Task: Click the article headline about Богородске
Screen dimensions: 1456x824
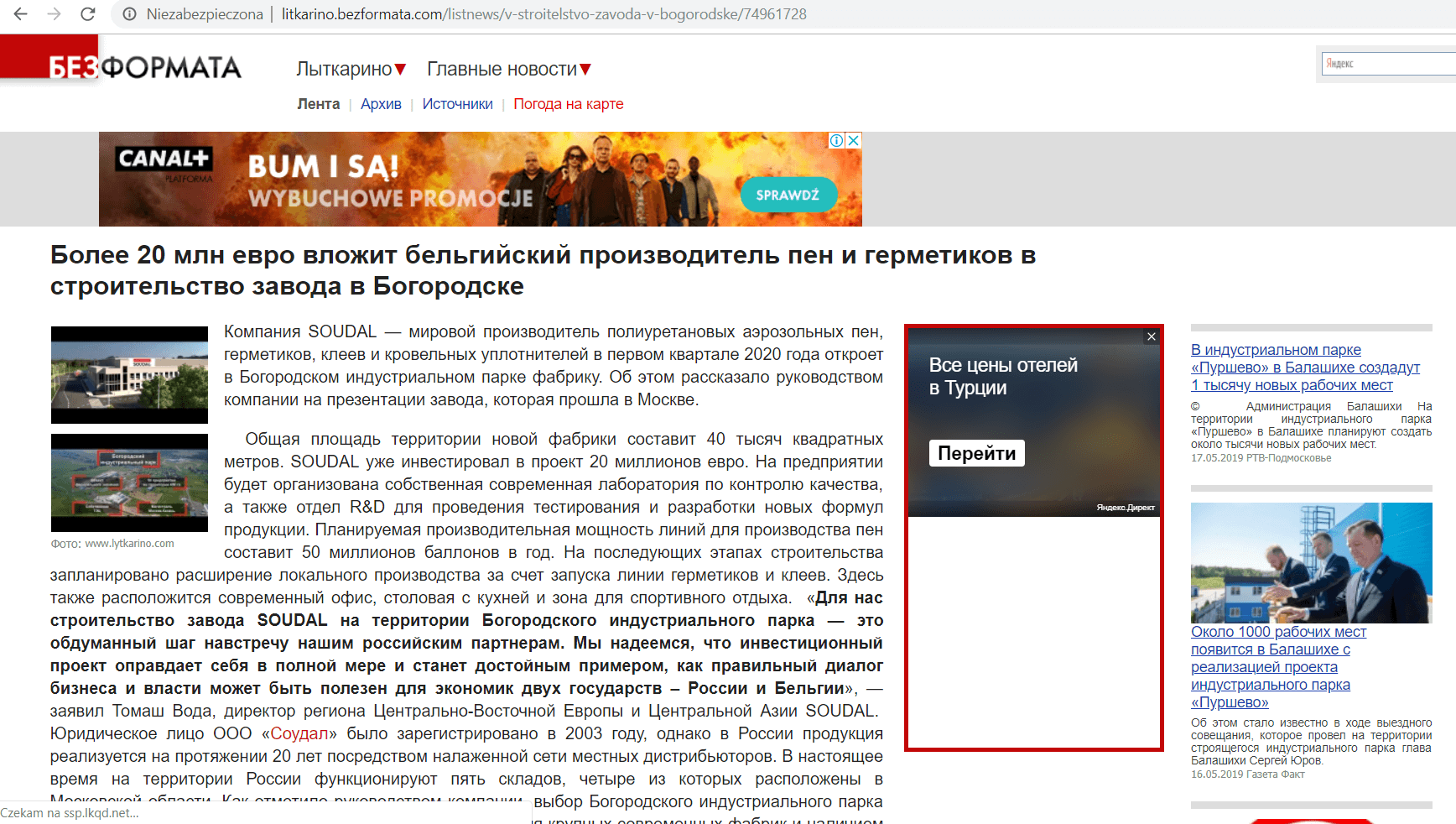Action: pos(543,270)
